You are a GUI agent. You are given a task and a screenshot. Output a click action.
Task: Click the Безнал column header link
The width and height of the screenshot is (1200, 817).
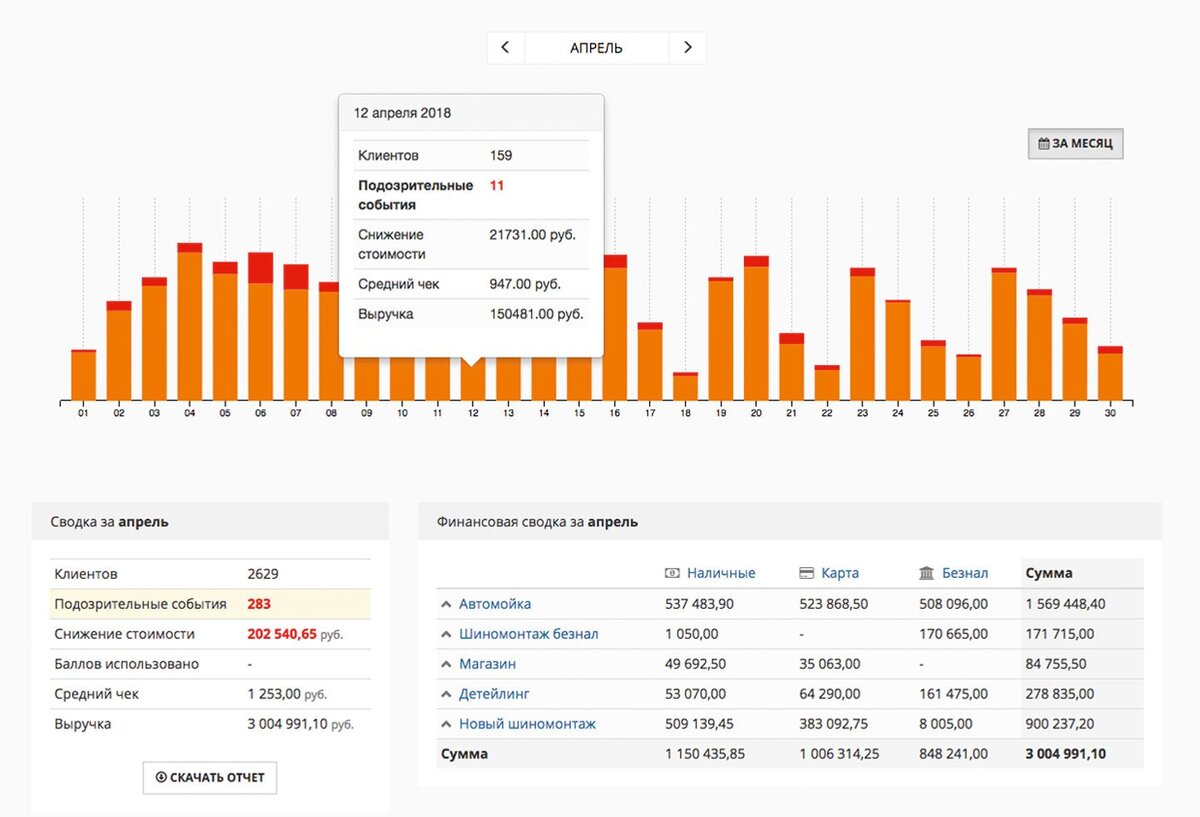965,573
